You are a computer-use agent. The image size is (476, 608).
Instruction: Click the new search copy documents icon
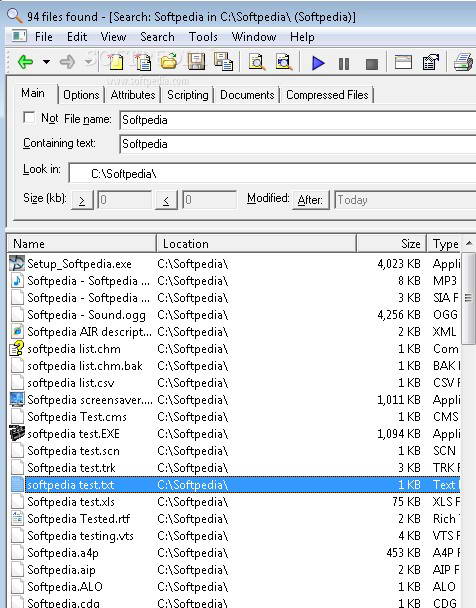[142, 62]
